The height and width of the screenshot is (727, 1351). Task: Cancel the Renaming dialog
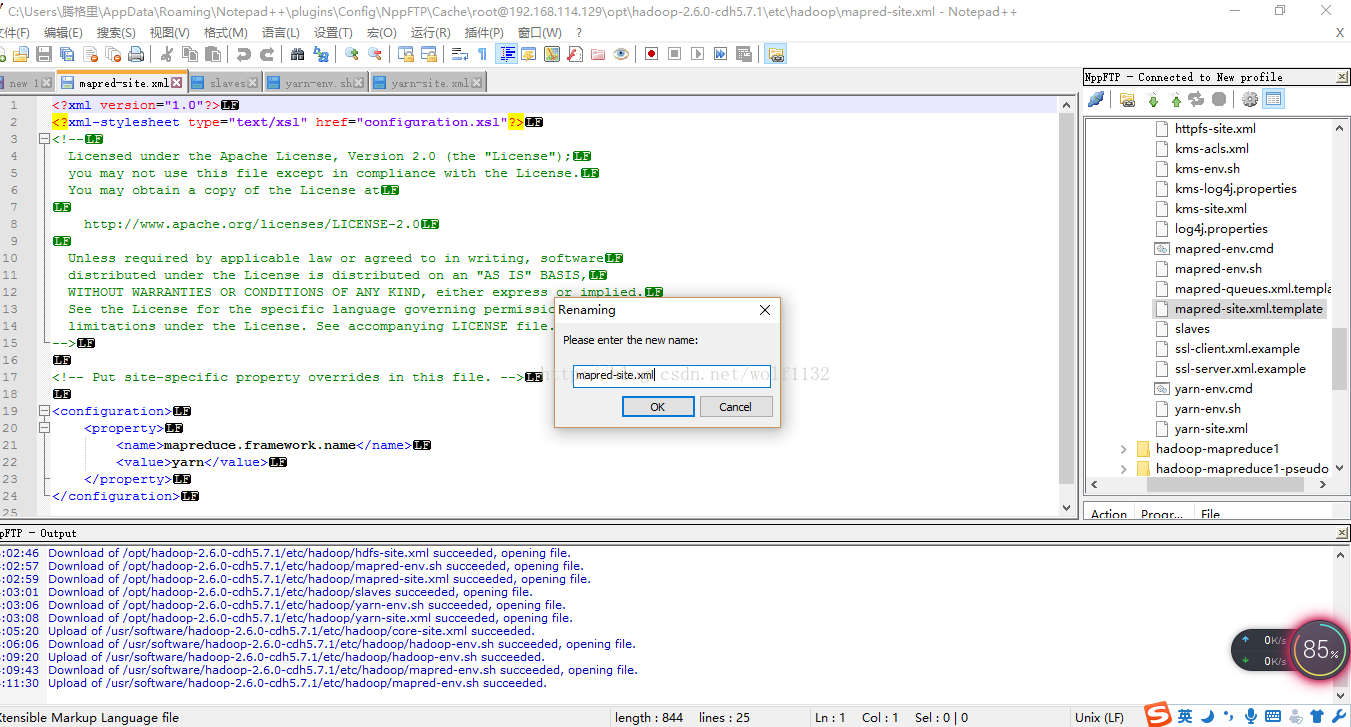pos(735,406)
